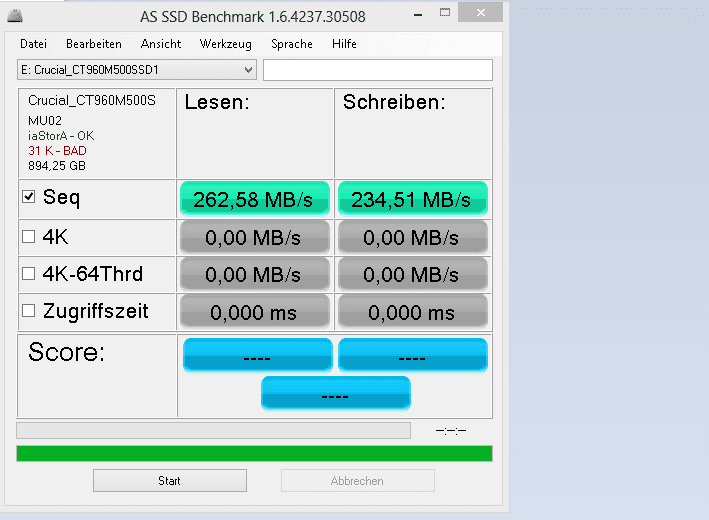
Task: Click the gray current-test progress bar
Action: 213,430
